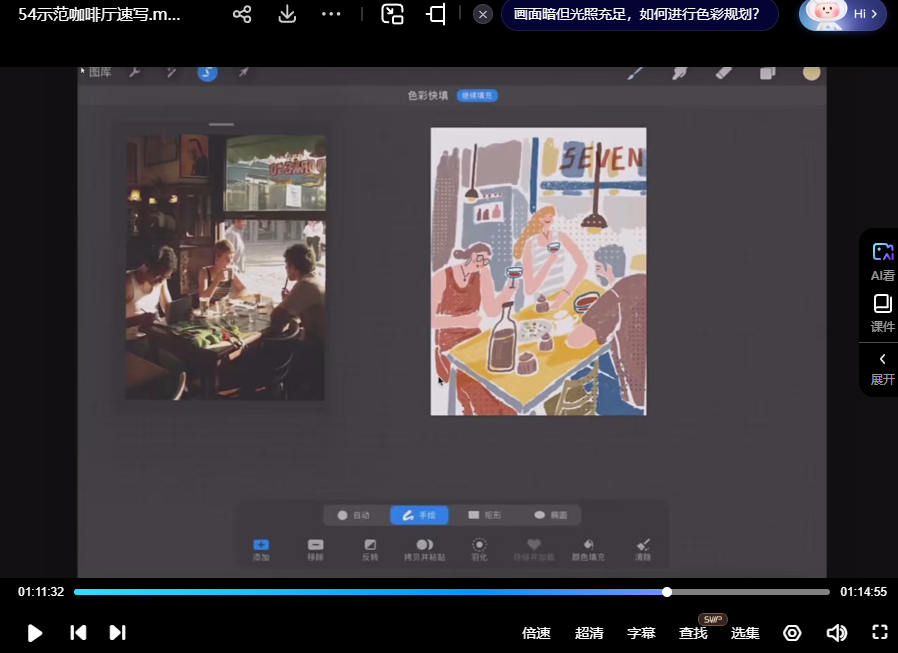Viewport: 898px width, 653px height.
Task: Open the three-dot more options menu
Action: (331, 15)
